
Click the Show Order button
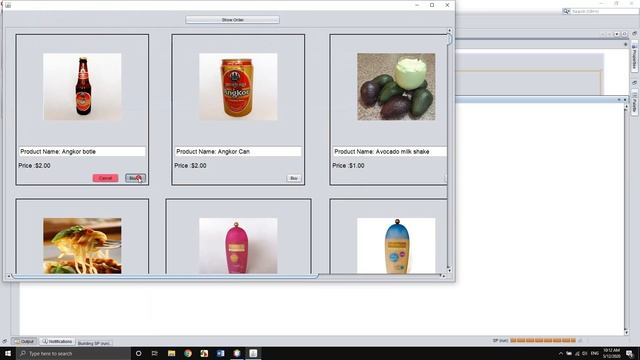point(232,20)
